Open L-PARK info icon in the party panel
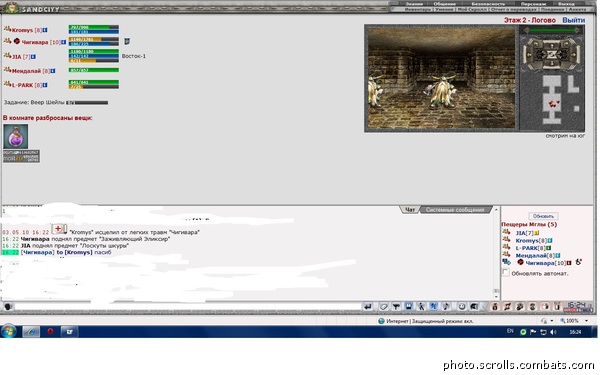Image resolution: width=600 pixels, height=375 pixels. pos(45,85)
